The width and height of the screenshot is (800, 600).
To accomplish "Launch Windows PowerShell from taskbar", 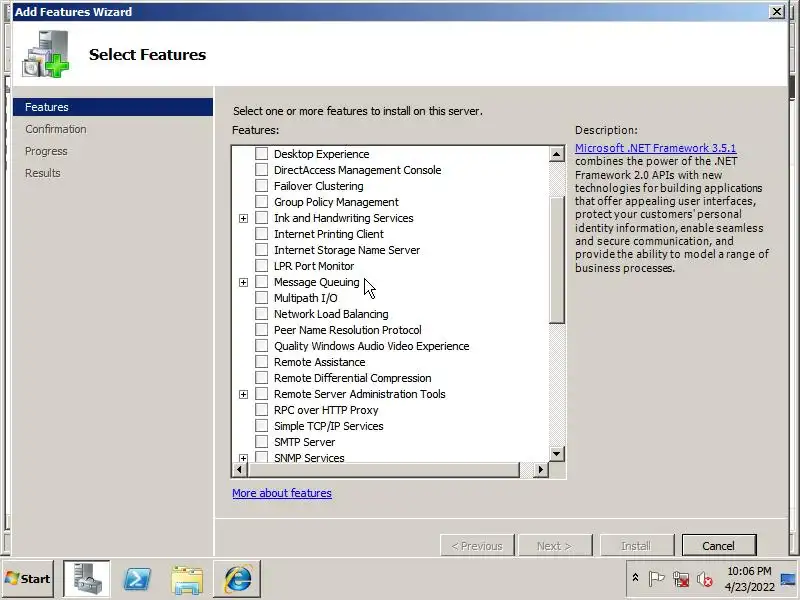I will pyautogui.click(x=137, y=579).
